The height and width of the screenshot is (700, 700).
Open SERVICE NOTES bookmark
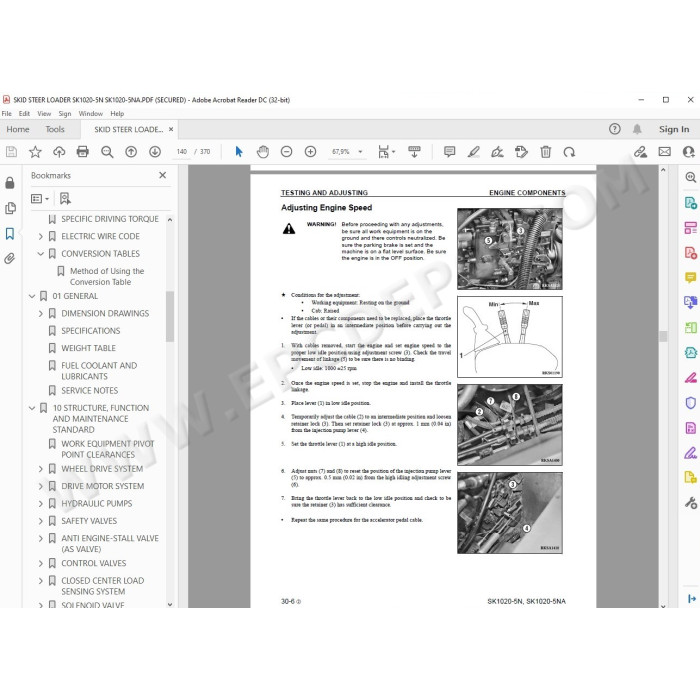point(89,391)
